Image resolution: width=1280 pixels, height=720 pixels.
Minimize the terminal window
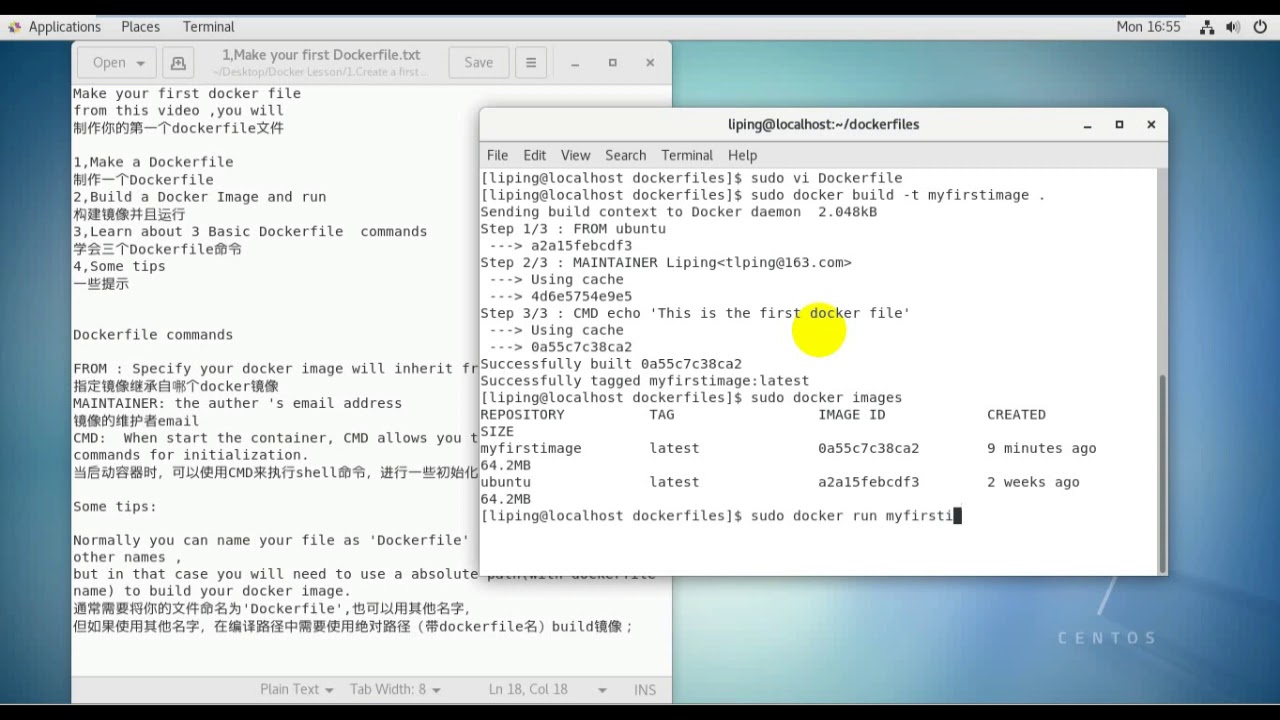(x=1087, y=125)
